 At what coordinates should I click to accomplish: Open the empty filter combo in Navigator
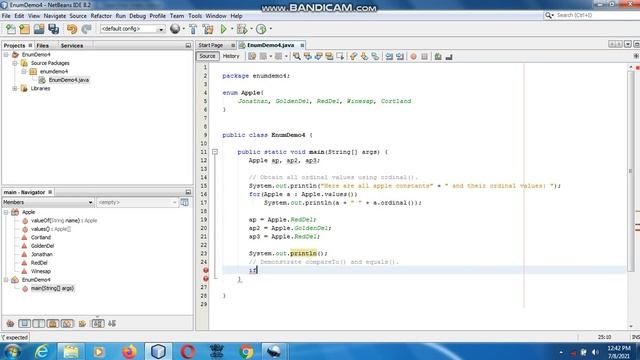tap(137, 202)
